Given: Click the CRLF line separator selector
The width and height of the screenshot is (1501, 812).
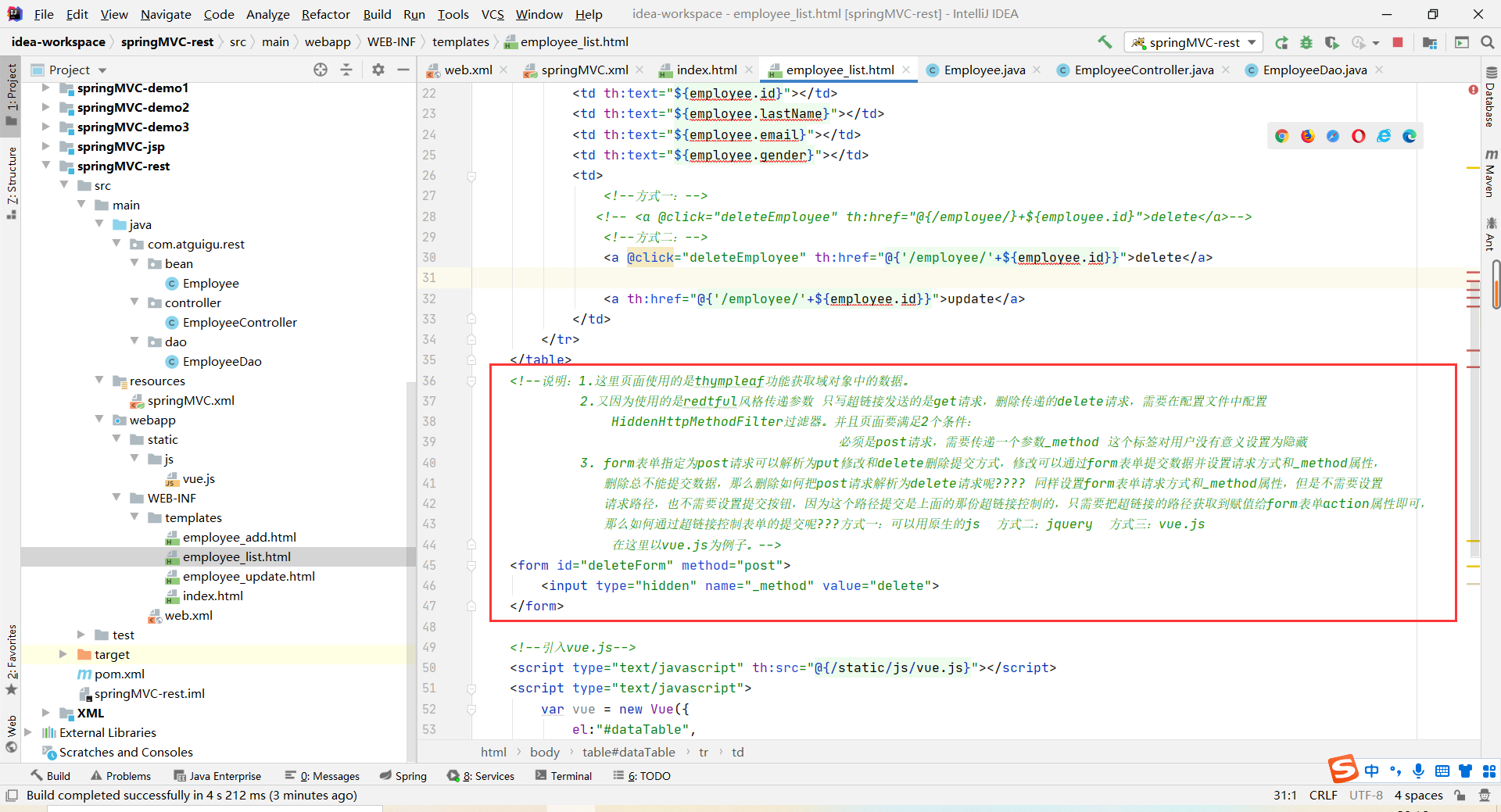Looking at the screenshot, I should (x=1323, y=795).
